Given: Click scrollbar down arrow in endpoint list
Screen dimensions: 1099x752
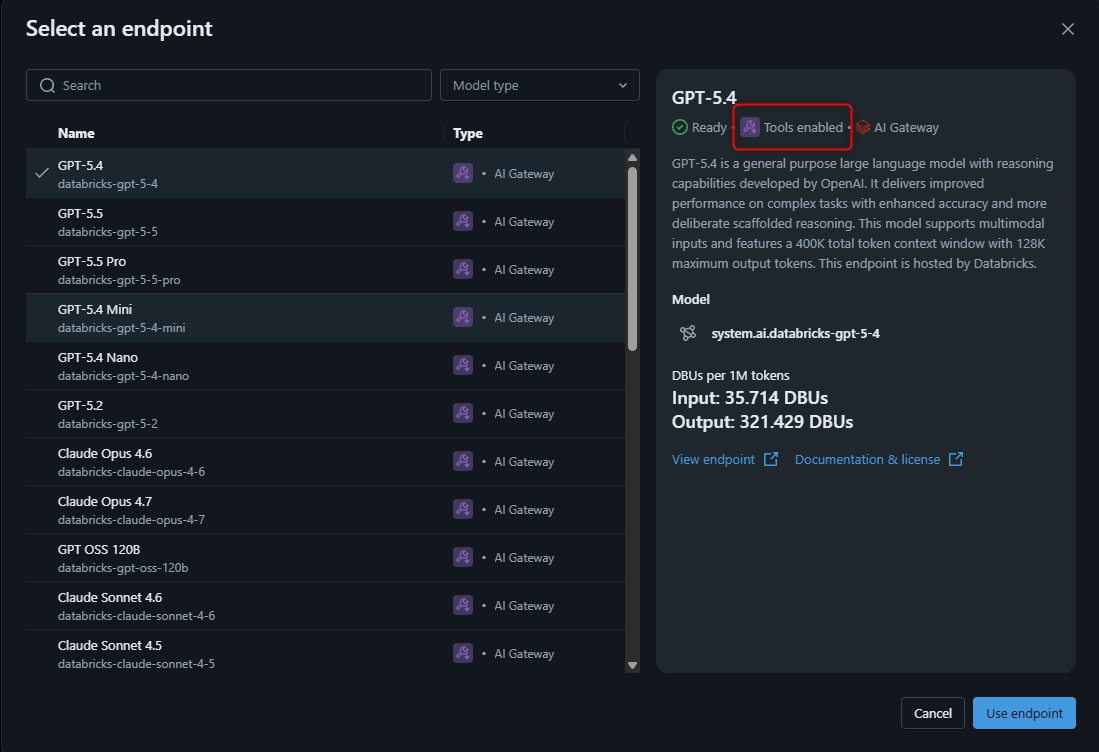Looking at the screenshot, I should (x=632, y=665).
